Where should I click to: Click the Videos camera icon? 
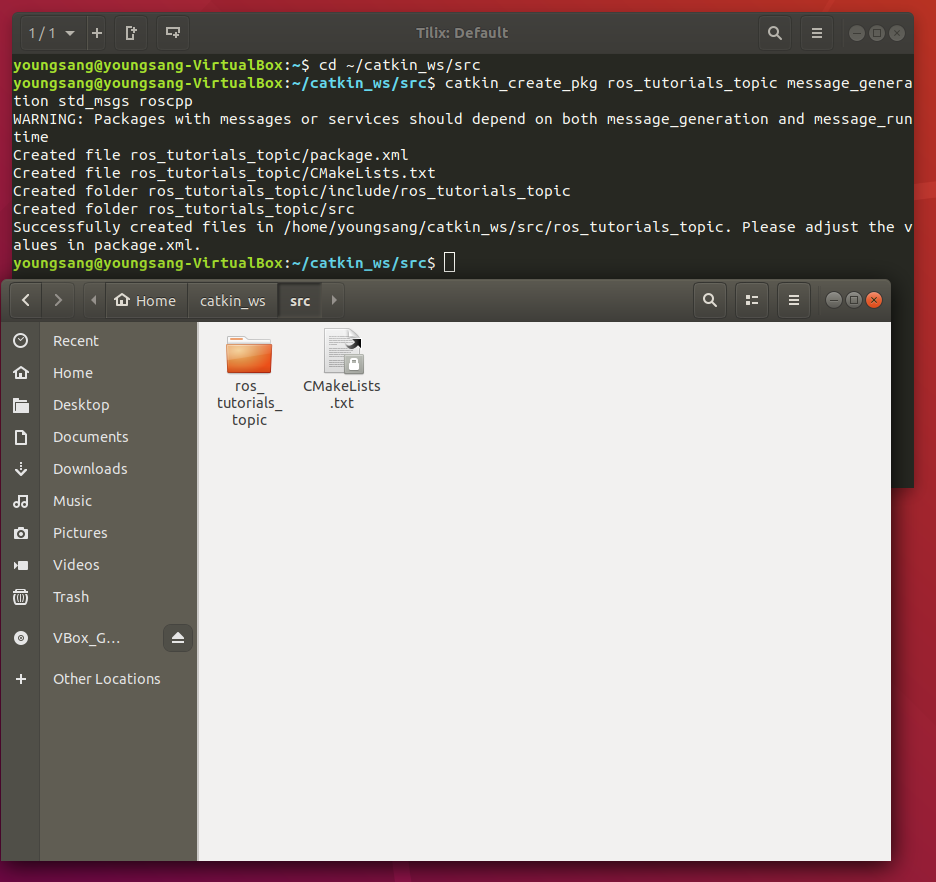pyautogui.click(x=21, y=565)
